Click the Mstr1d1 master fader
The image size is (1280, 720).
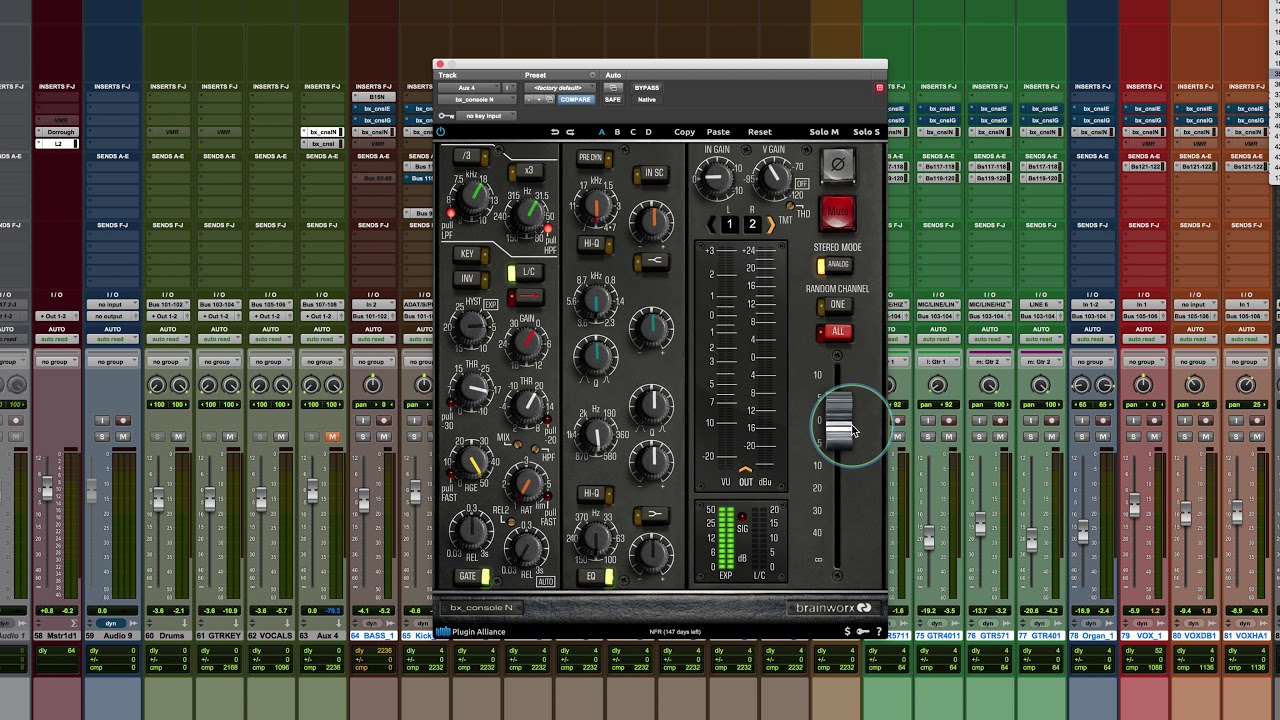(x=47, y=490)
